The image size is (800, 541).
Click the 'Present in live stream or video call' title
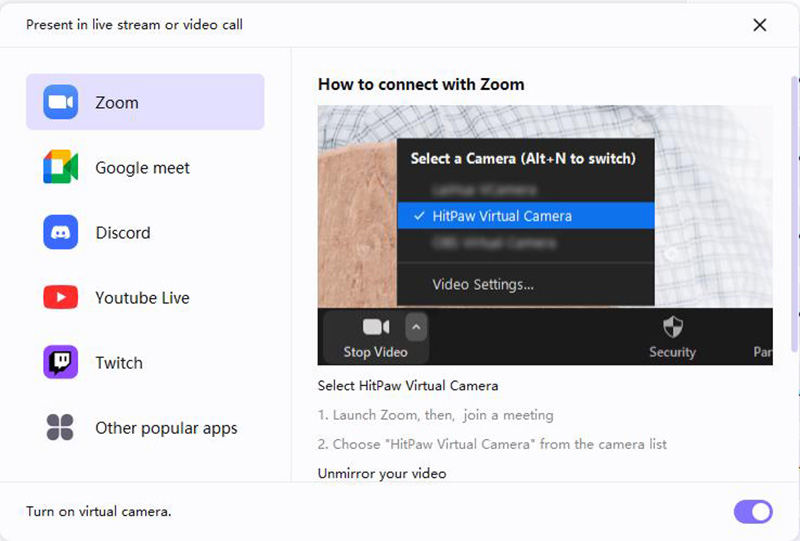tap(134, 24)
